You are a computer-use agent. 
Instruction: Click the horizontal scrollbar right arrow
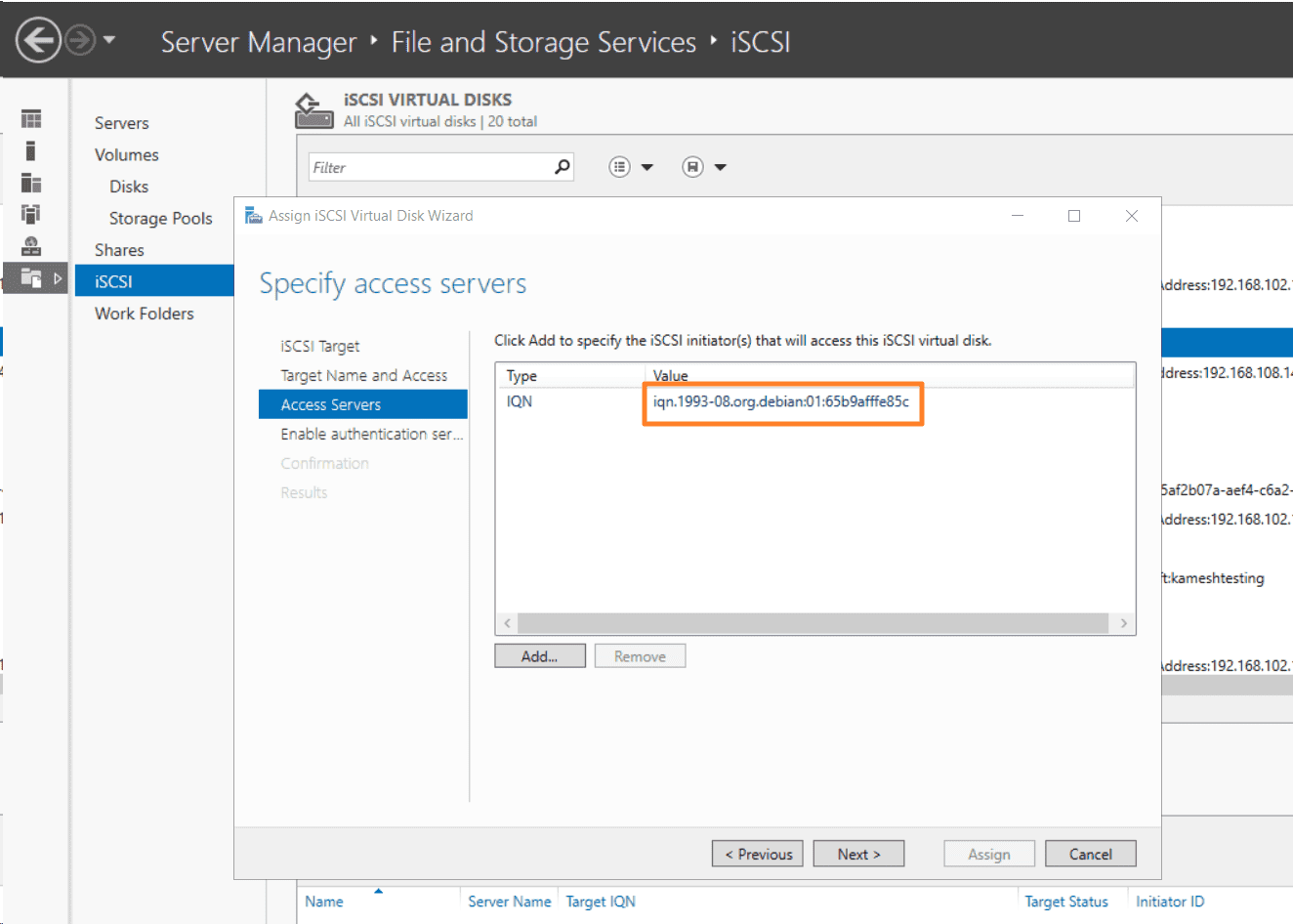coord(1124,623)
